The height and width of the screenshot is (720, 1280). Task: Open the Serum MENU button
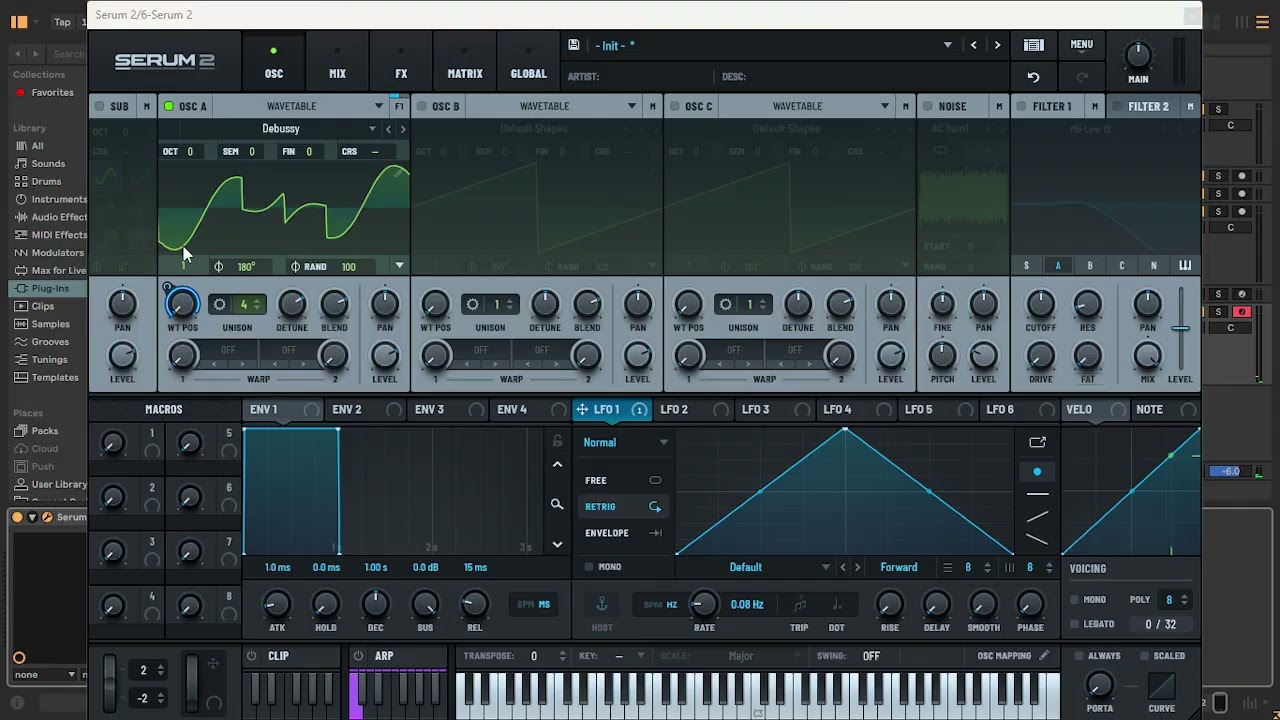point(1082,44)
